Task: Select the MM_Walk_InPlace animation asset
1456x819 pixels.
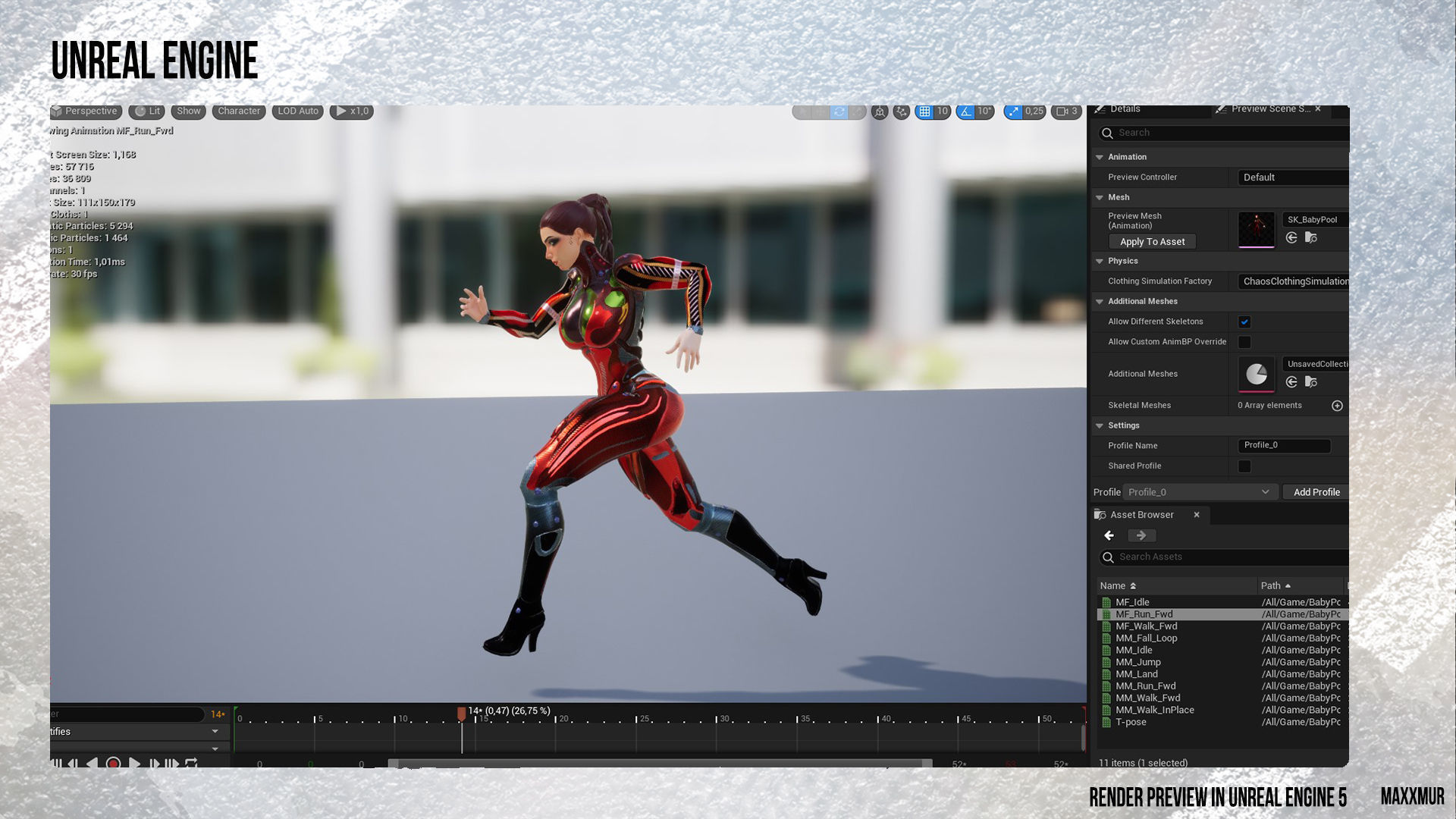Action: tap(1154, 711)
